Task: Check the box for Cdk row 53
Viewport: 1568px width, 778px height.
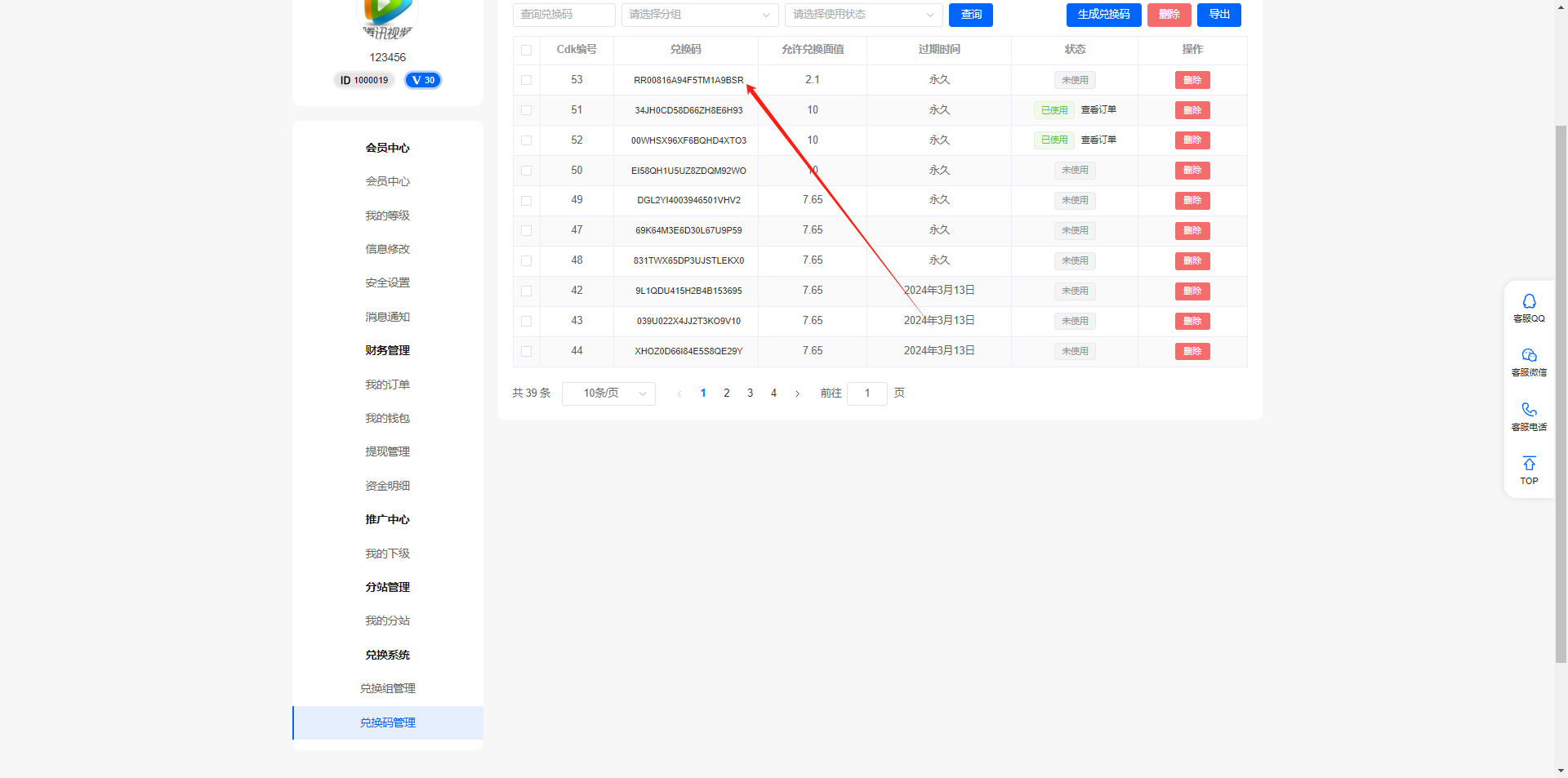Action: [x=526, y=80]
